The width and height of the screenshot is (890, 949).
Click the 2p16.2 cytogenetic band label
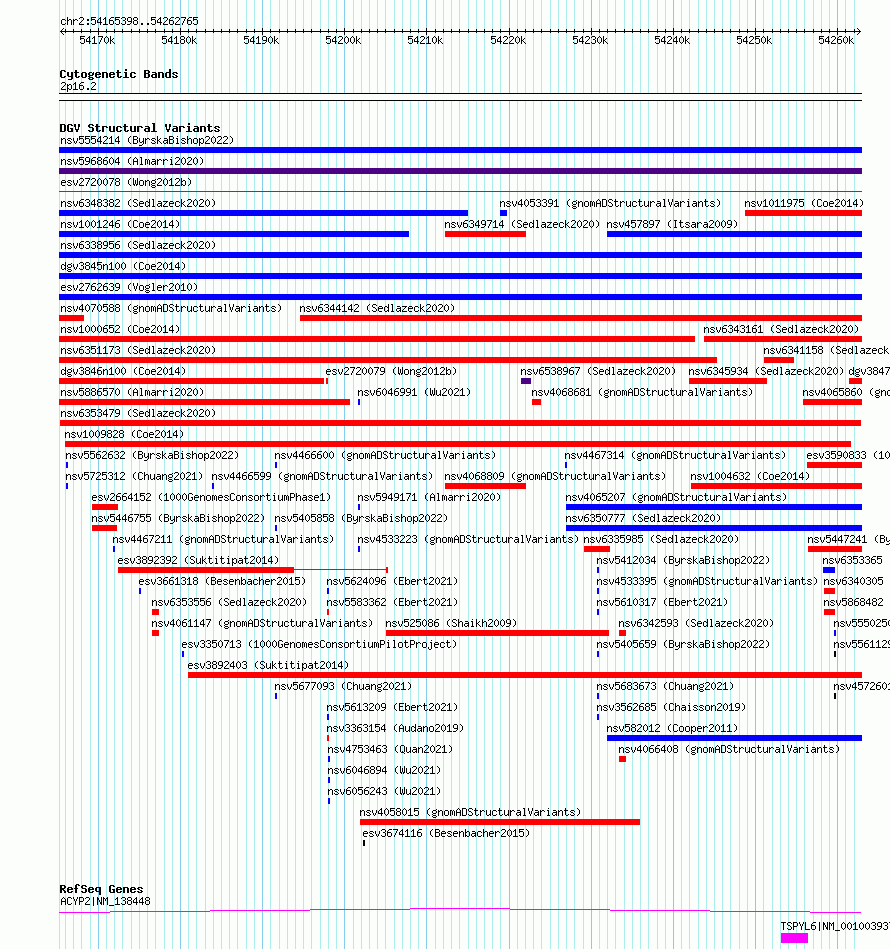click(78, 87)
